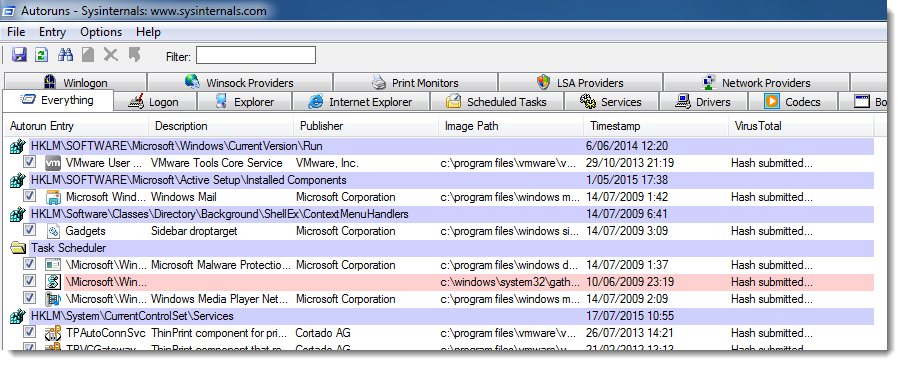Viewport: 902px width, 365px height.
Task: Click the TPAutoConnSvc service icon
Action: tap(53, 333)
